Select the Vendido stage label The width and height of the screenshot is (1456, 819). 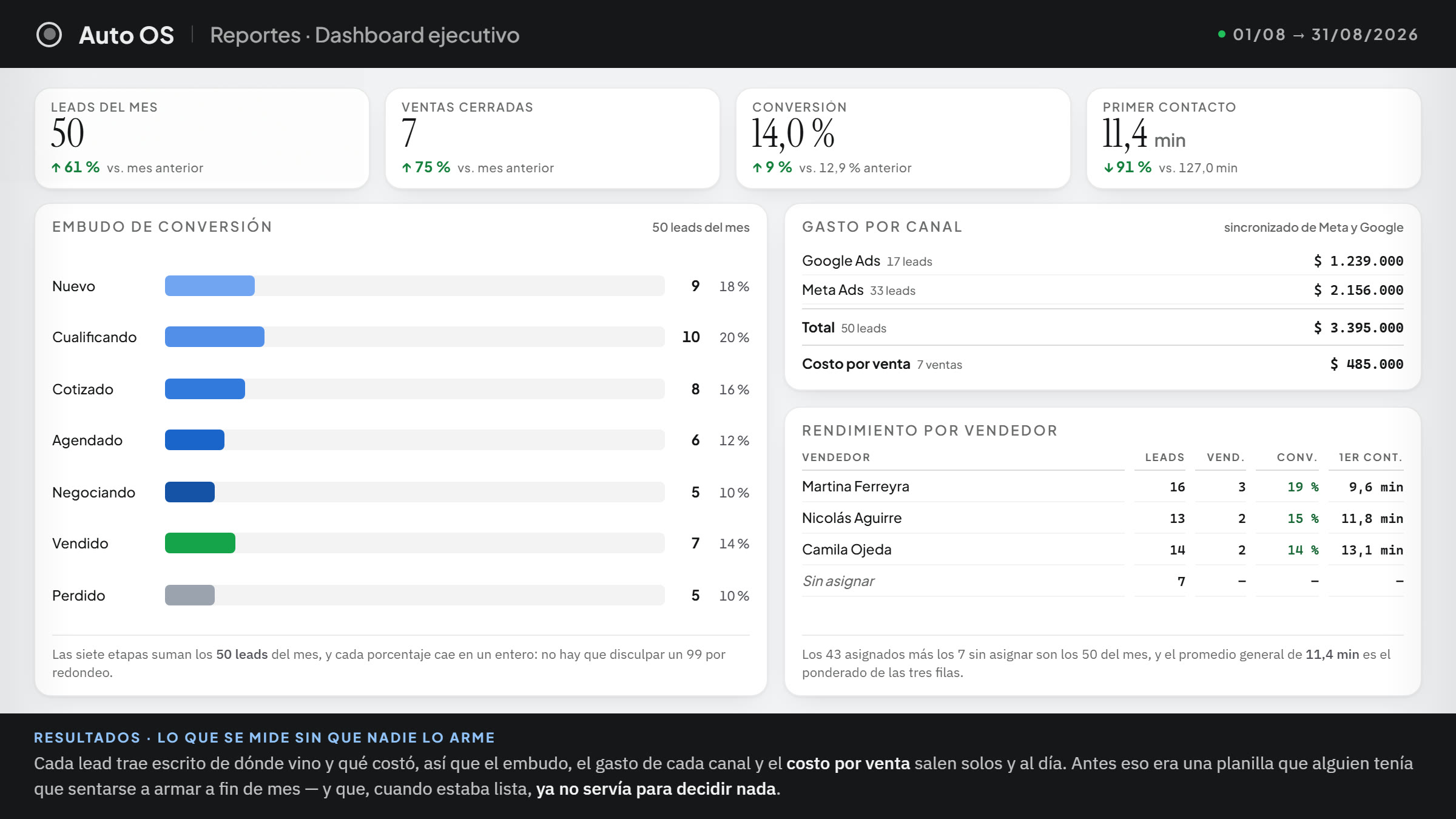click(80, 544)
